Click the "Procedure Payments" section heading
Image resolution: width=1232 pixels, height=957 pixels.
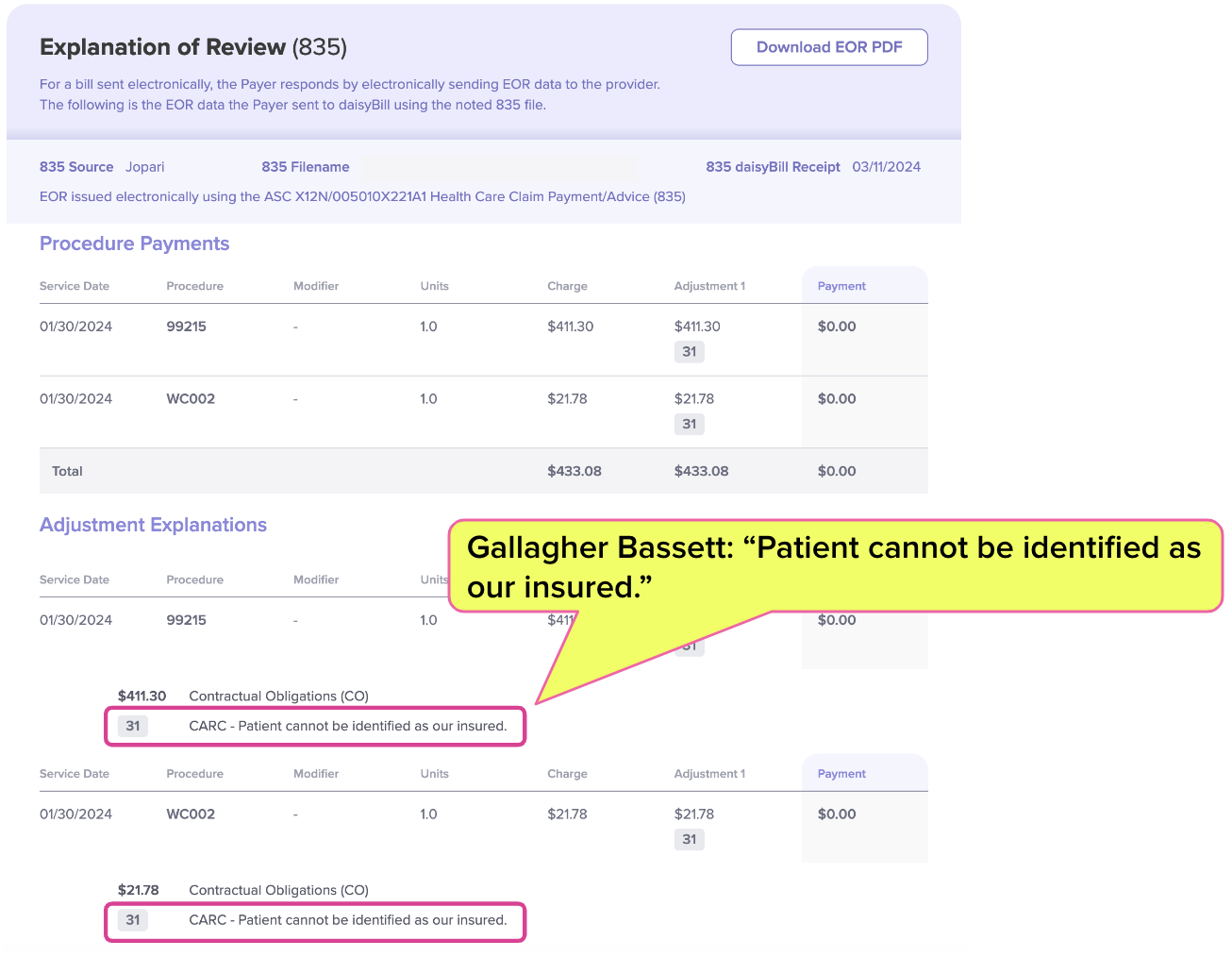pos(135,243)
